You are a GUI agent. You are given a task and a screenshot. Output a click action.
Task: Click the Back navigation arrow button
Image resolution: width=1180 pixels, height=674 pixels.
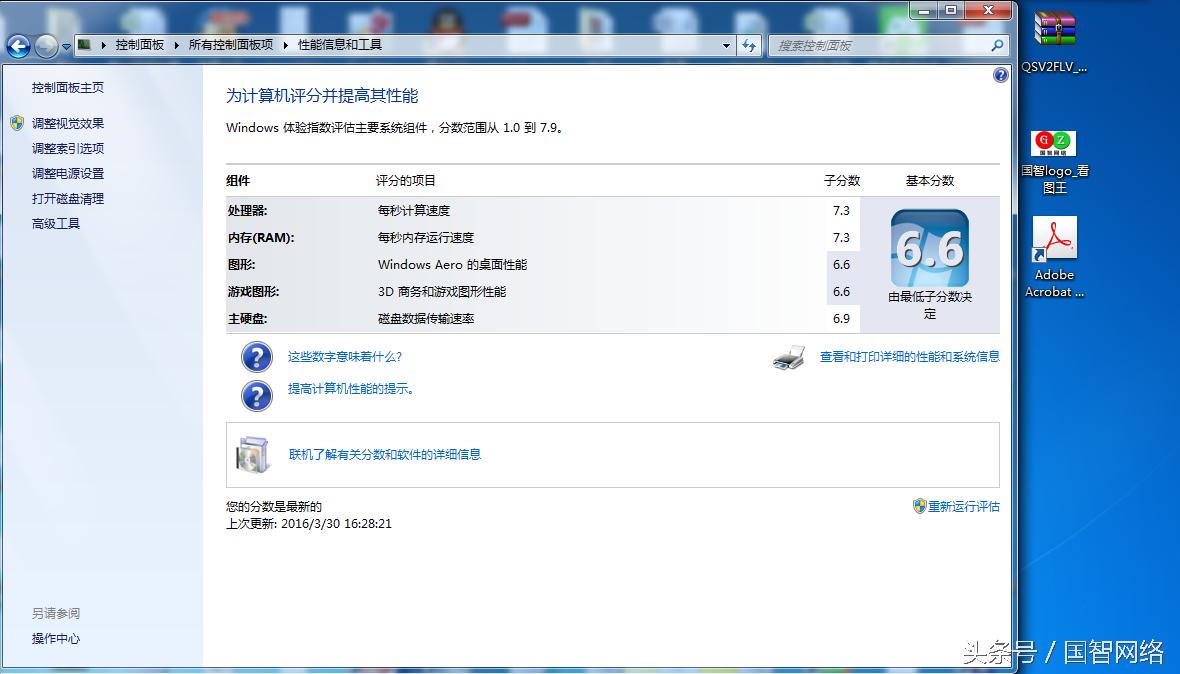point(19,46)
